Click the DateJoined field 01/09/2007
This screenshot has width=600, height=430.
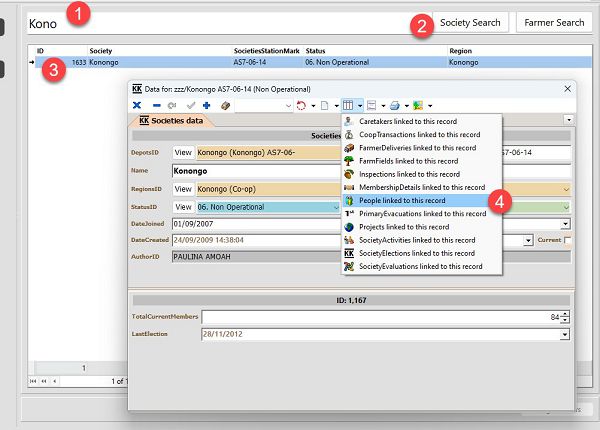[256, 224]
